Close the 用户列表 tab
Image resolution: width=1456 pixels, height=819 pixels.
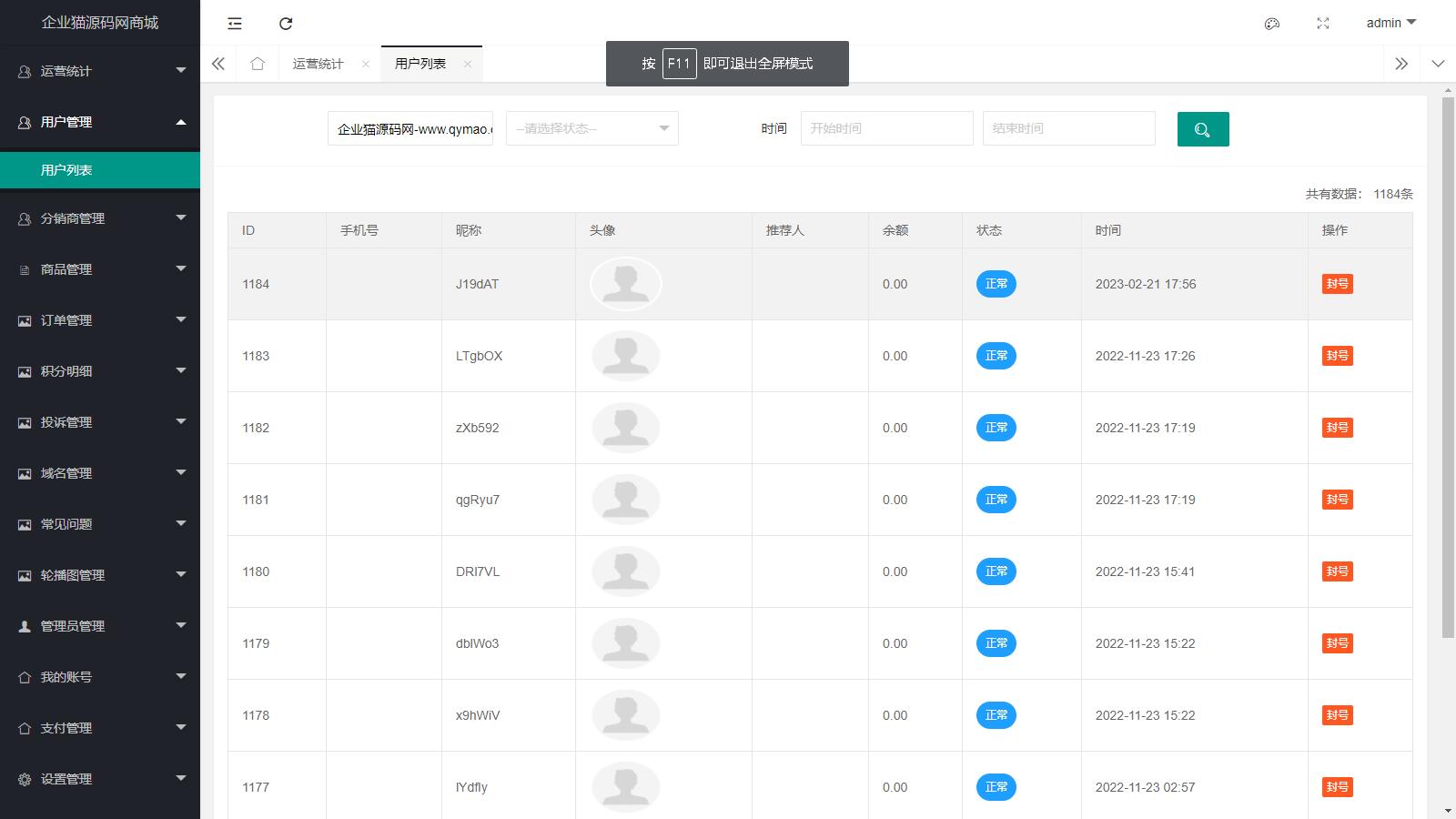[x=468, y=64]
